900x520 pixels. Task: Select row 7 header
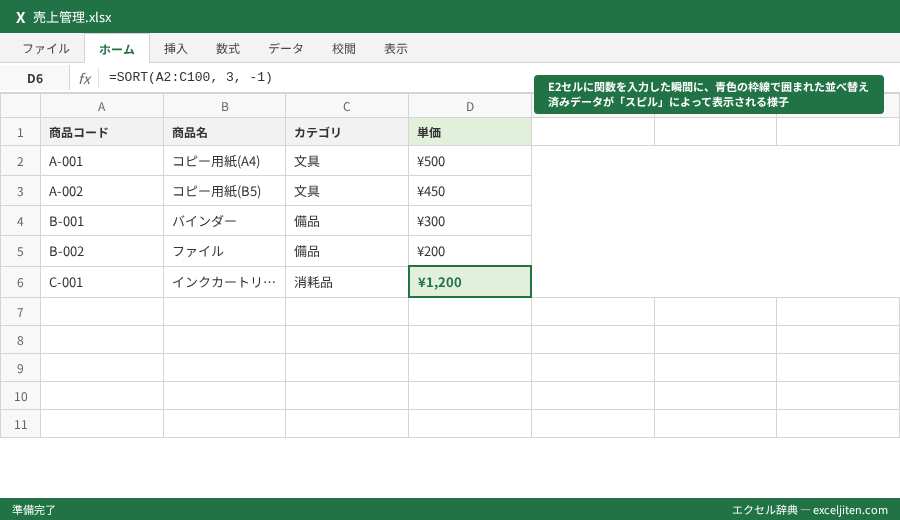(20, 312)
